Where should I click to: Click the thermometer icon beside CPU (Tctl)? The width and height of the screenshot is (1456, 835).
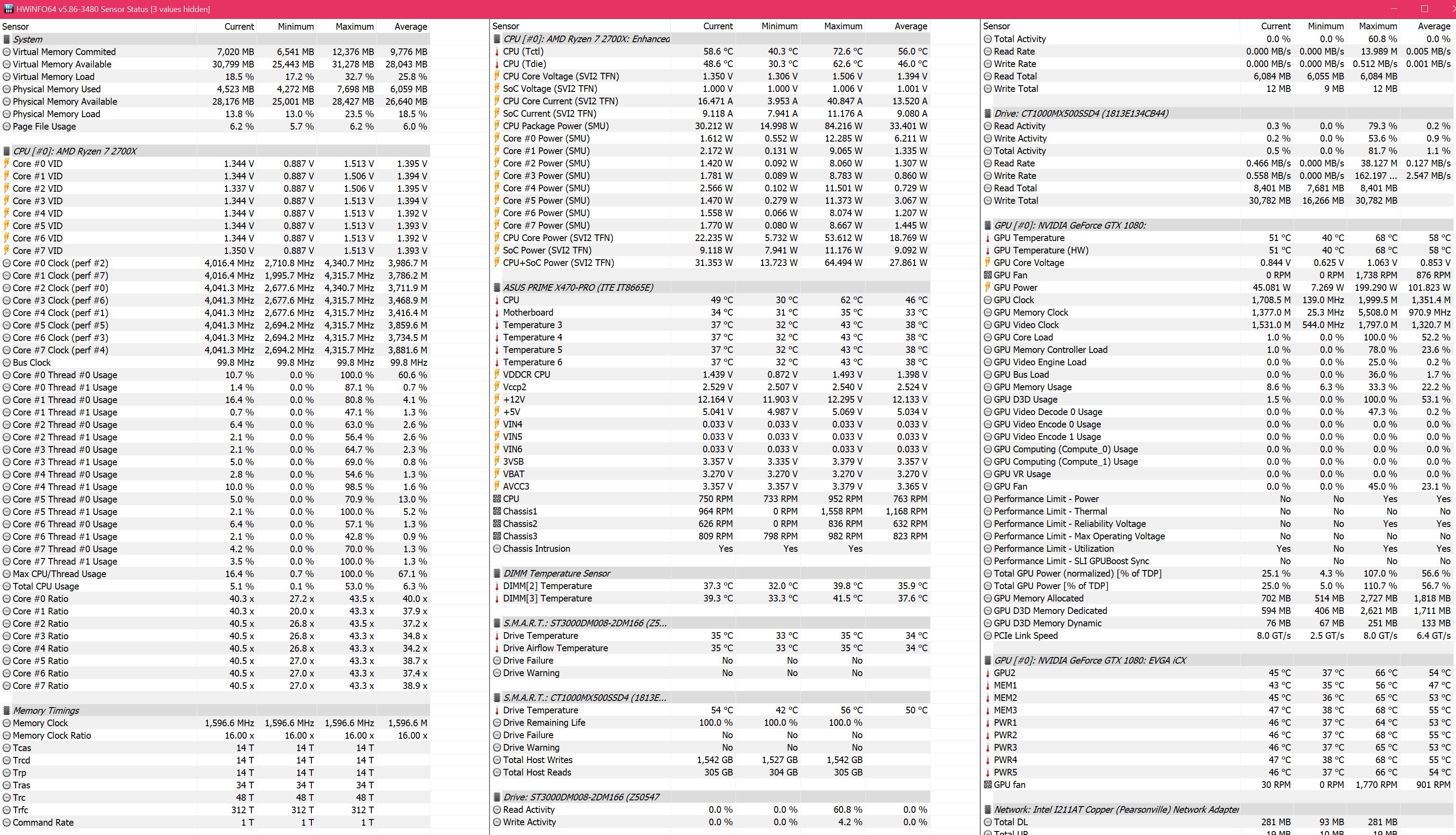497,51
